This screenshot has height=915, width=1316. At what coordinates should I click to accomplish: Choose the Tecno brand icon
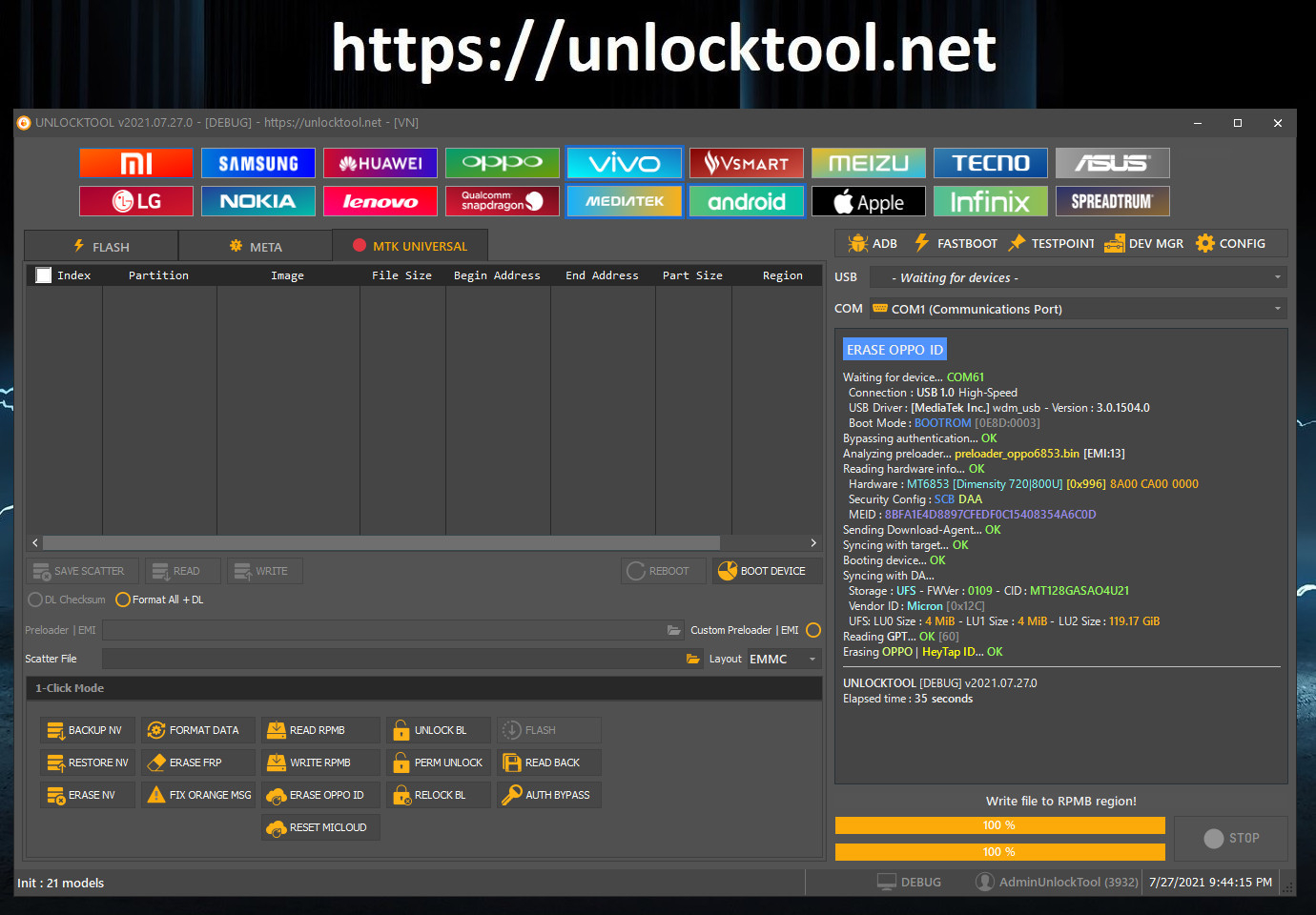pos(991,163)
